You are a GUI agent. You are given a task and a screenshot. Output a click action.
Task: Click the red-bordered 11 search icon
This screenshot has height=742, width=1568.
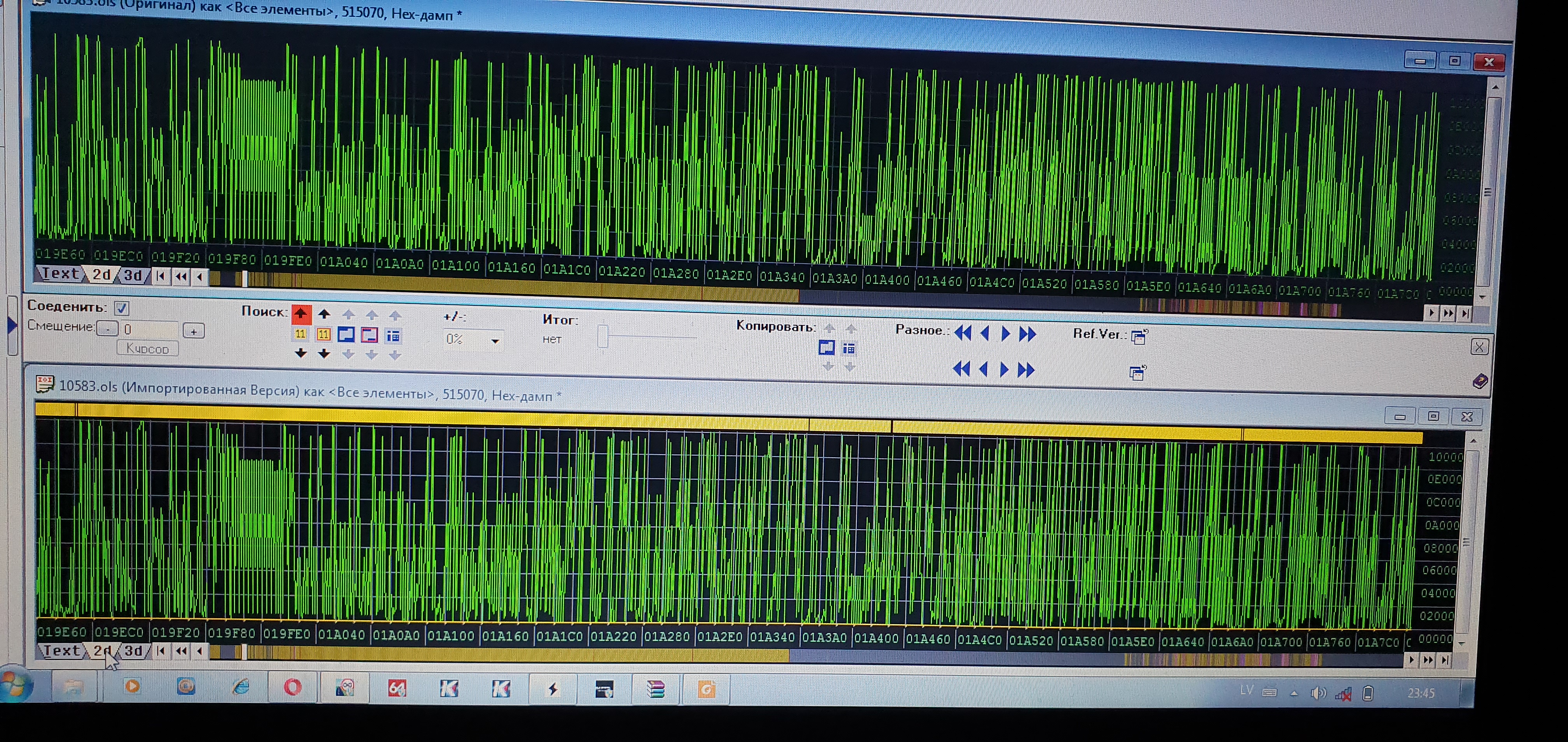coord(323,334)
